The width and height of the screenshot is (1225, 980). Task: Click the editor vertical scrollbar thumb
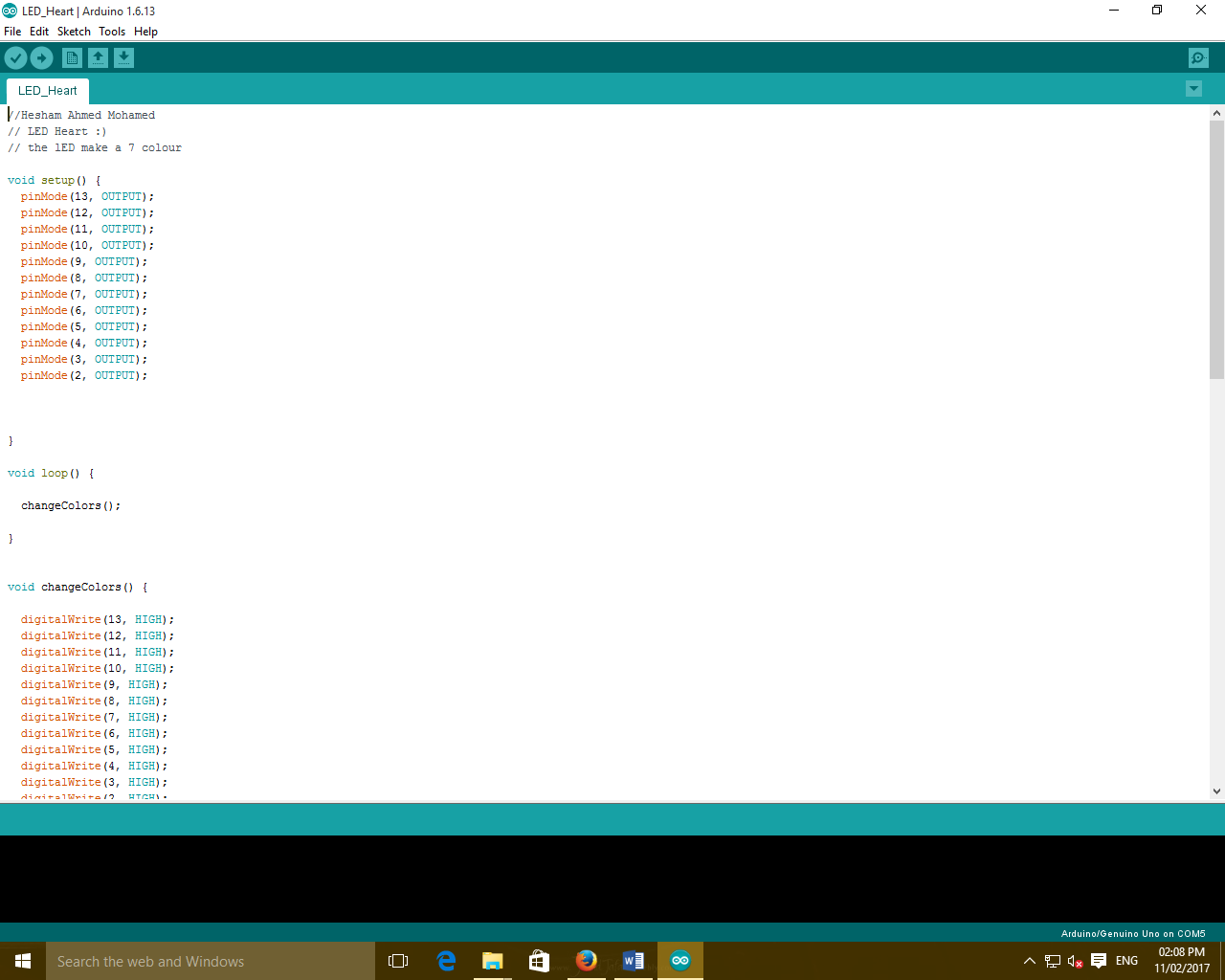coord(1216,250)
